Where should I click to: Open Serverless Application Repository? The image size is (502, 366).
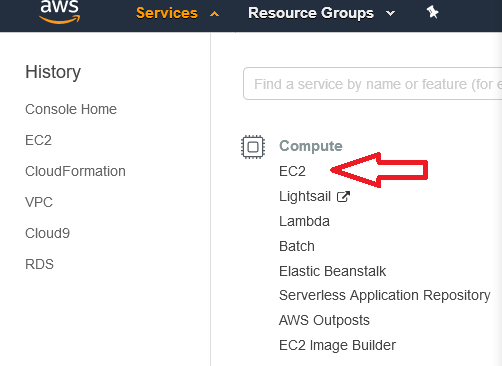385,295
